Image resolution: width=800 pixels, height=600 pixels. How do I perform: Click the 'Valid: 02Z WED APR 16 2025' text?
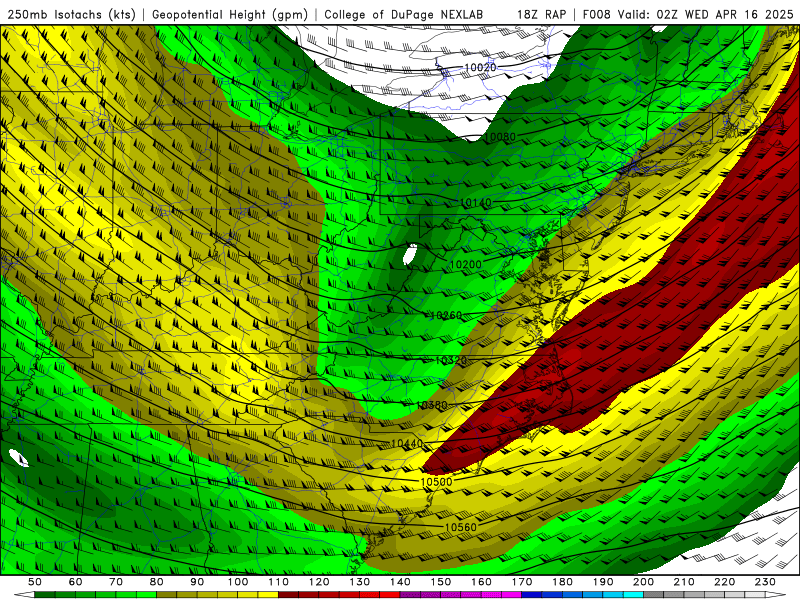click(x=706, y=14)
